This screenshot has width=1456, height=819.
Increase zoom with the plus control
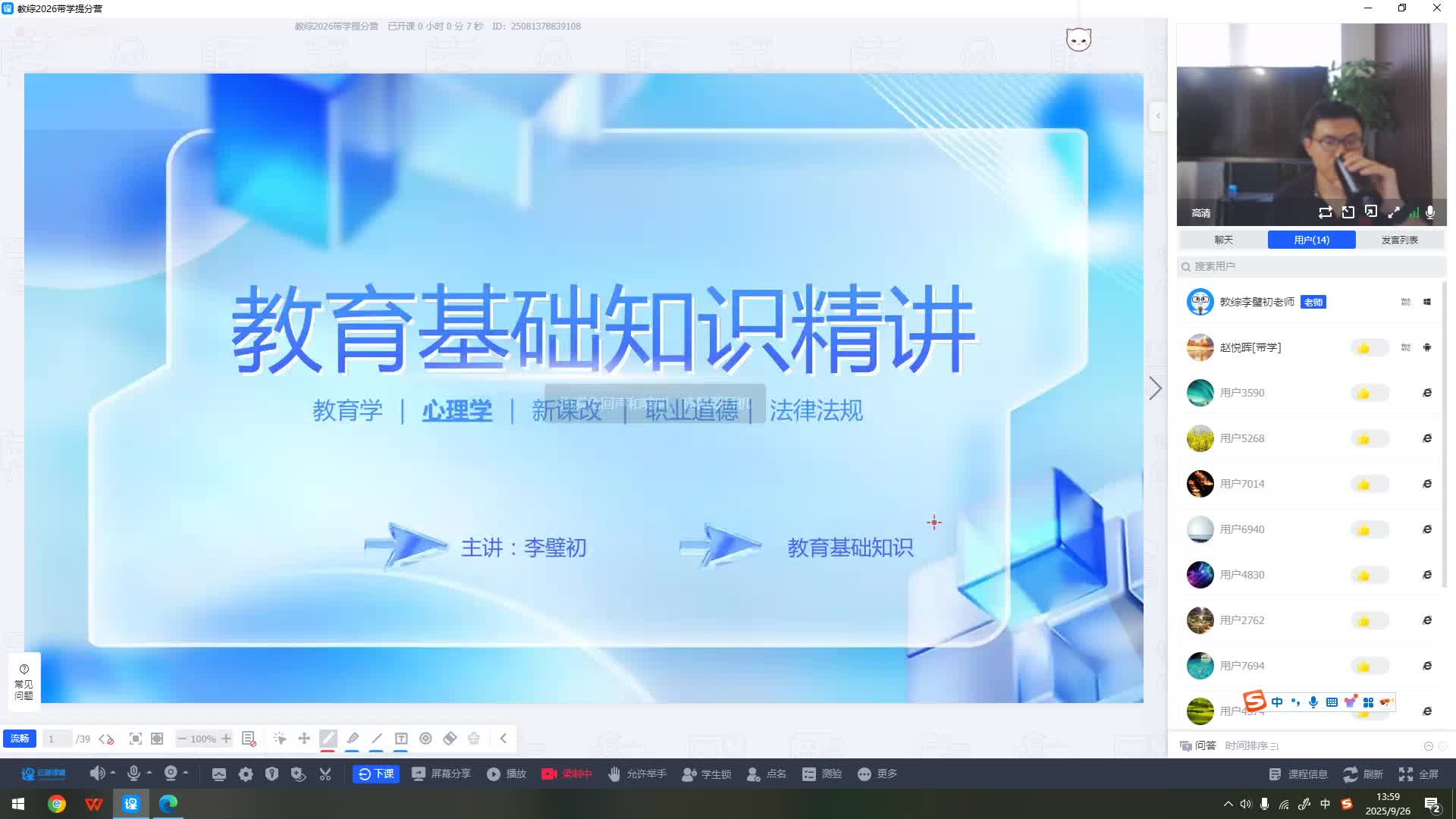click(226, 738)
